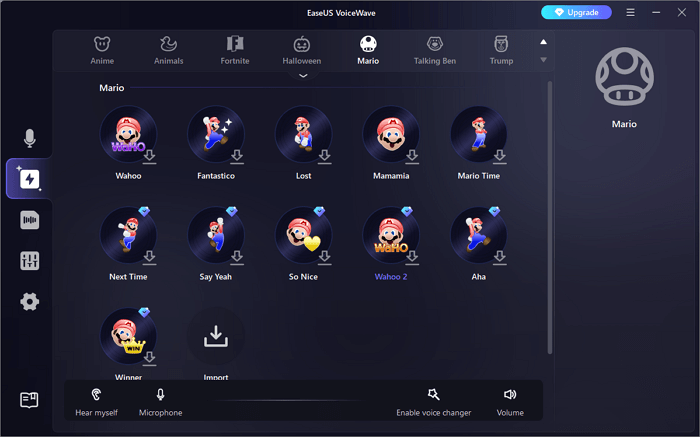Download the Winner sound via arrow icon
The width and height of the screenshot is (700, 437).
point(150,358)
